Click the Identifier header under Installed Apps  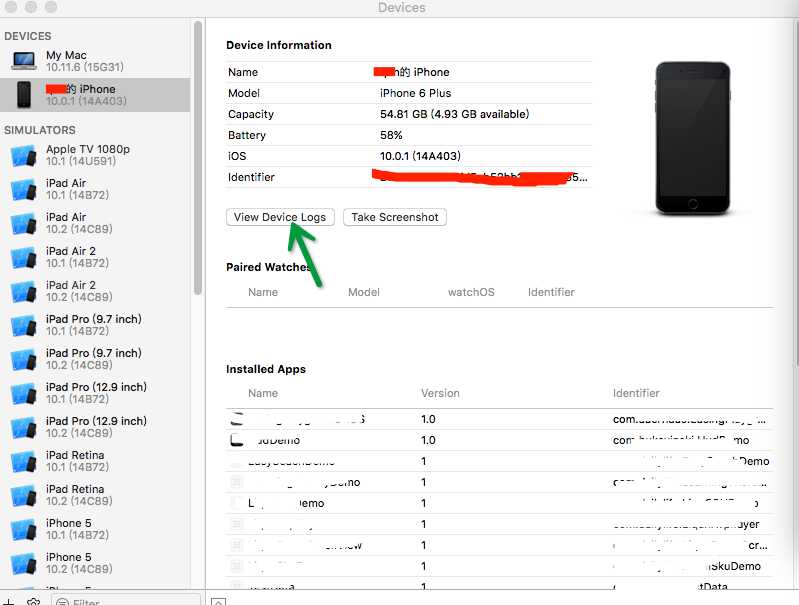[636, 393]
